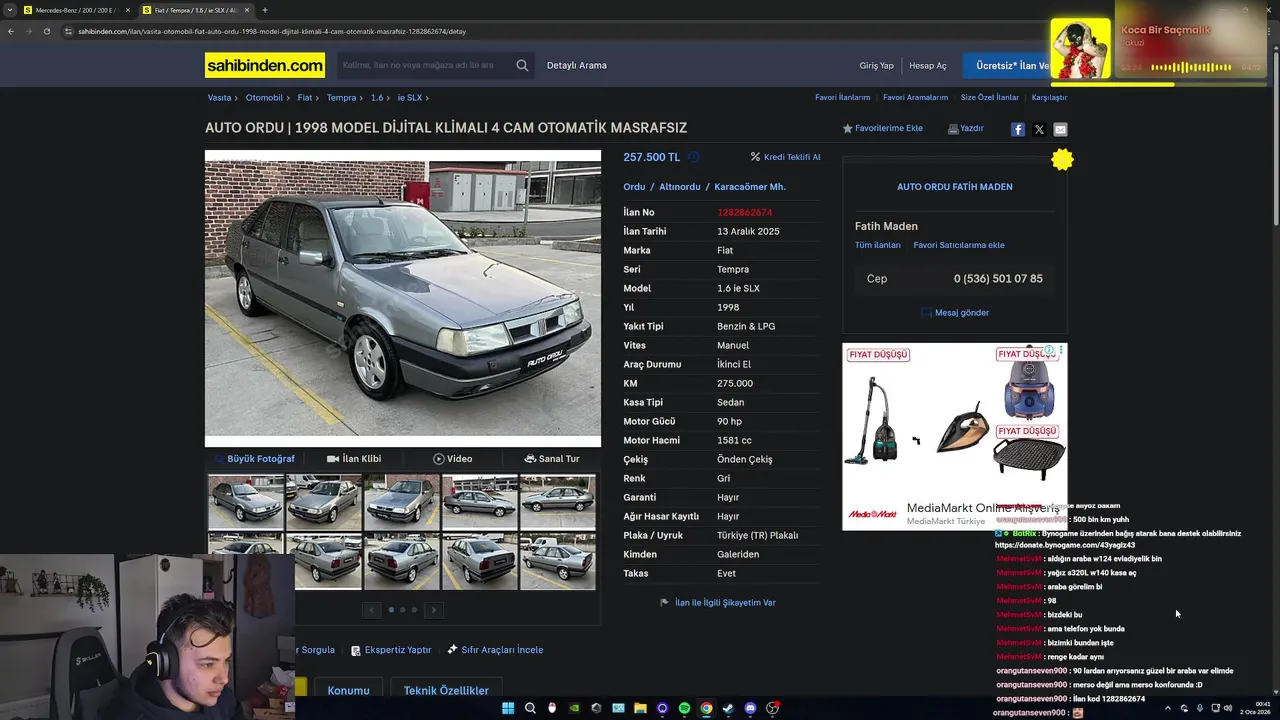Open Sıfır Araçları İncele link

(x=495, y=650)
